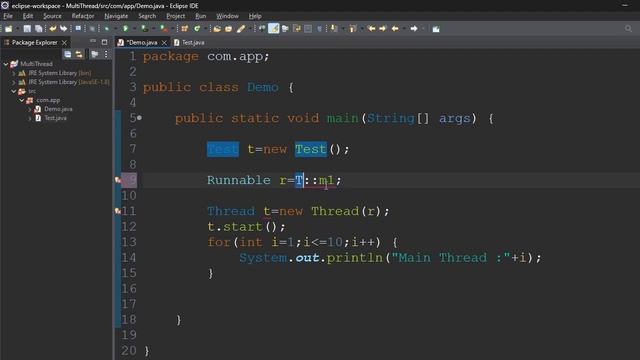Viewport: 640px width, 360px height.
Task: Click Previous Annotation toolbar icon
Action: [x=353, y=29]
